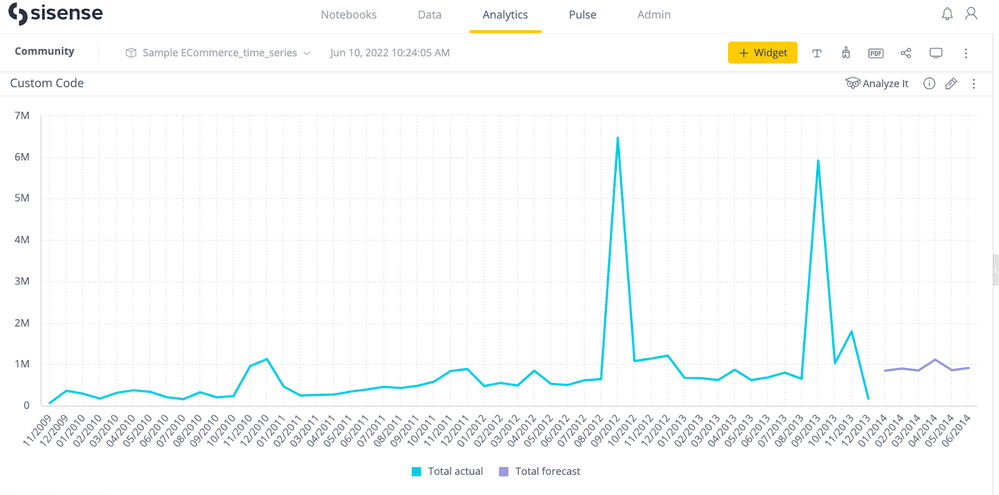Click the monitor display icon

tap(936, 53)
